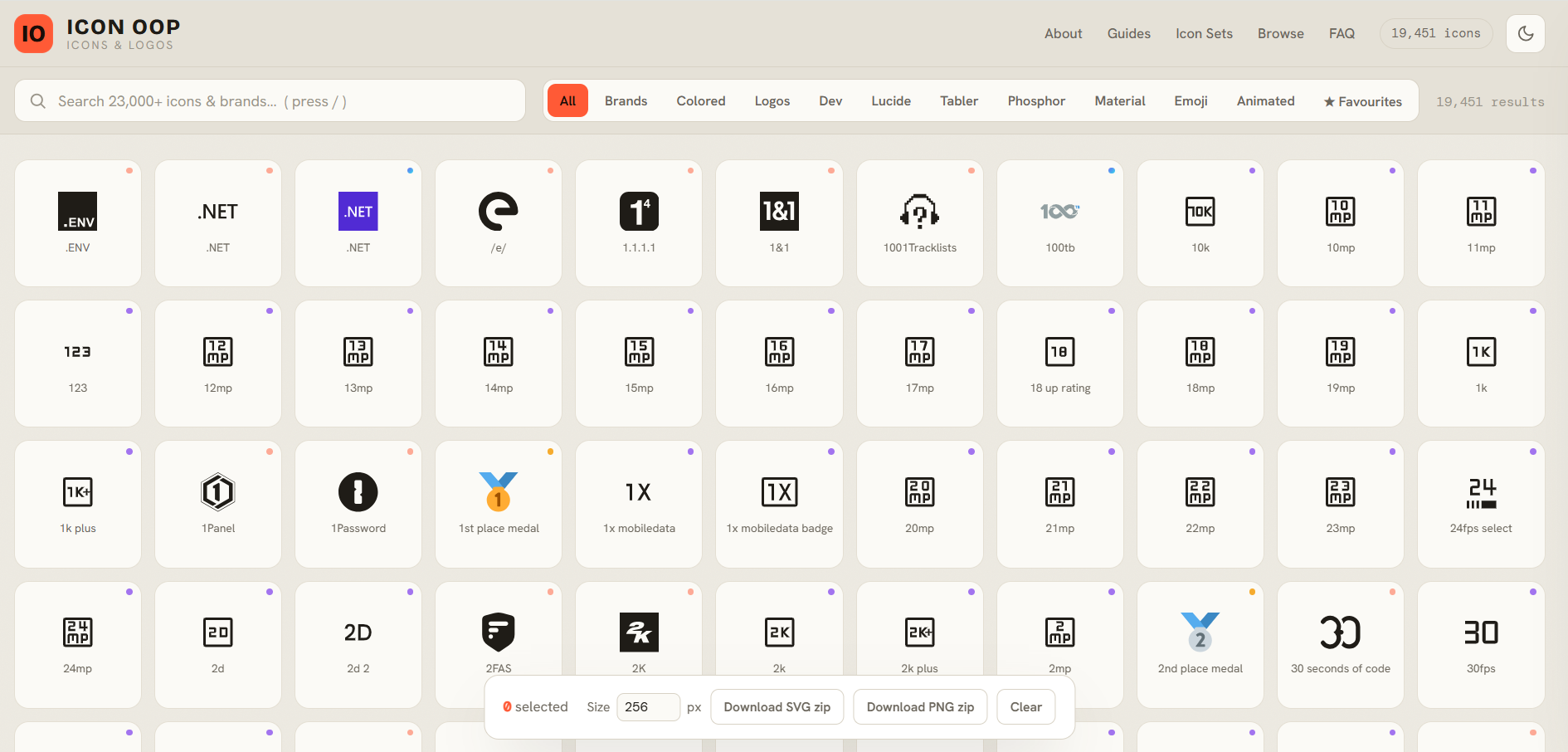Pick the 18 up rating icon
The width and height of the screenshot is (1568, 752).
click(1060, 364)
